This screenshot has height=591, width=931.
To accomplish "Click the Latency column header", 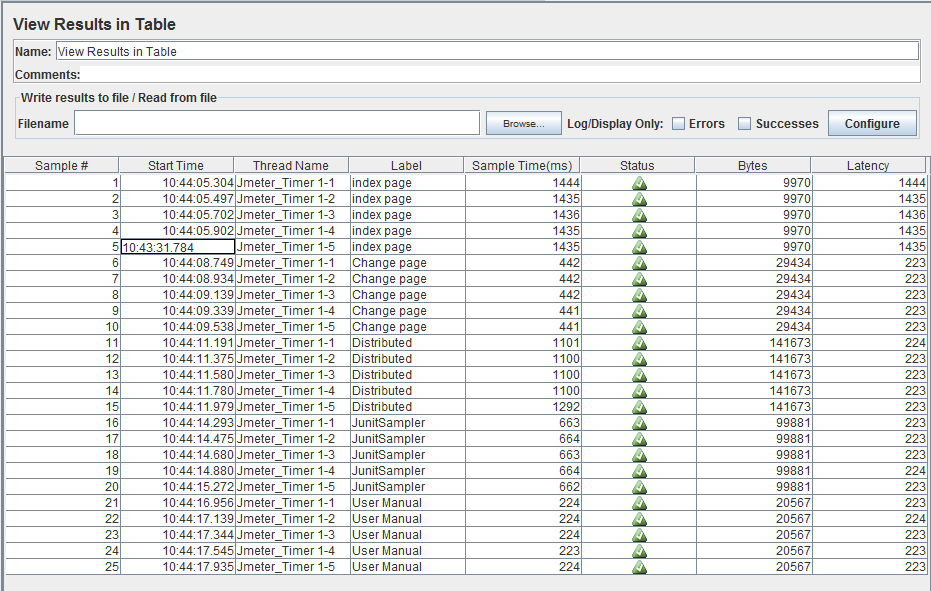I will click(x=868, y=166).
